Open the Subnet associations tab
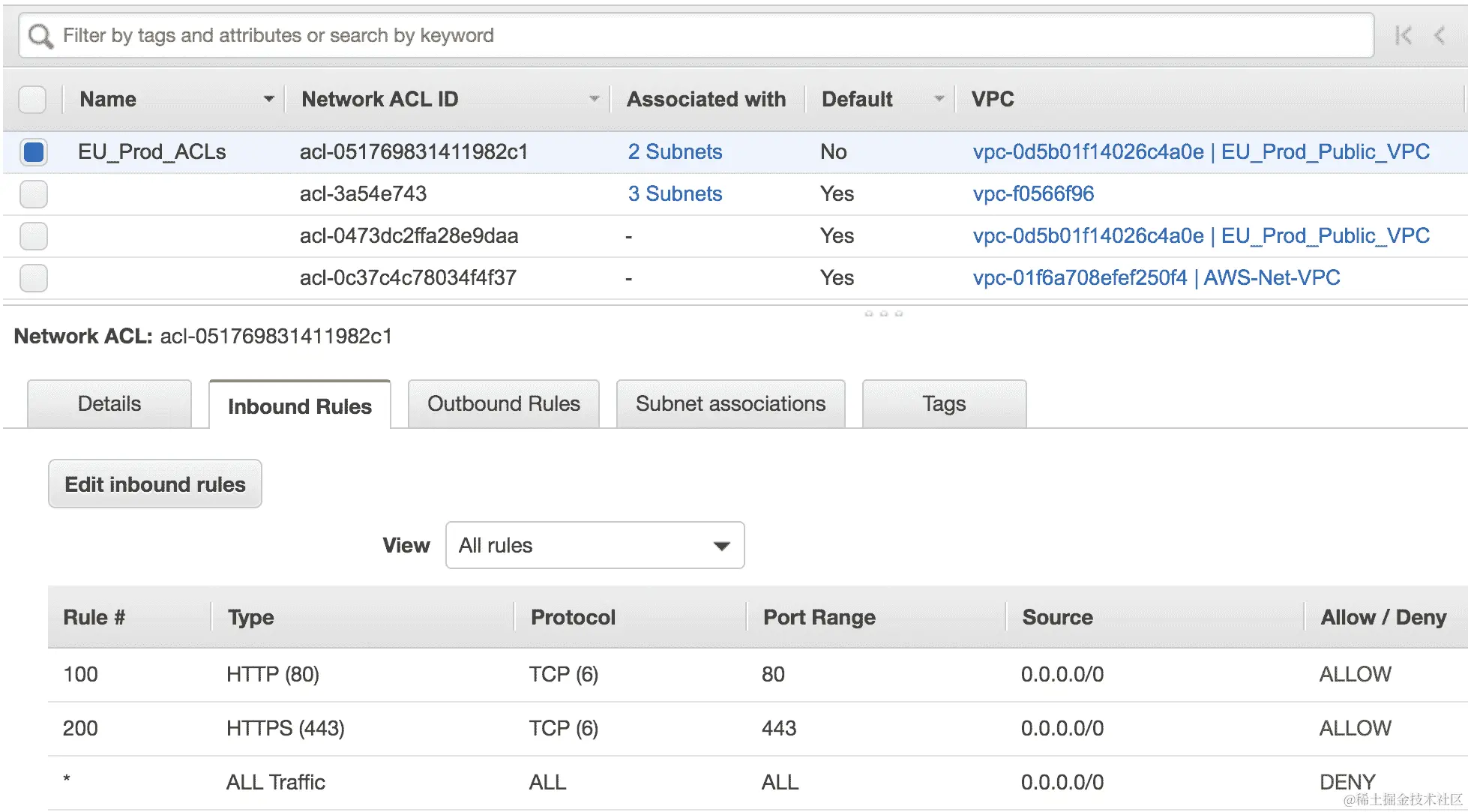The width and height of the screenshot is (1468, 812). click(x=730, y=404)
